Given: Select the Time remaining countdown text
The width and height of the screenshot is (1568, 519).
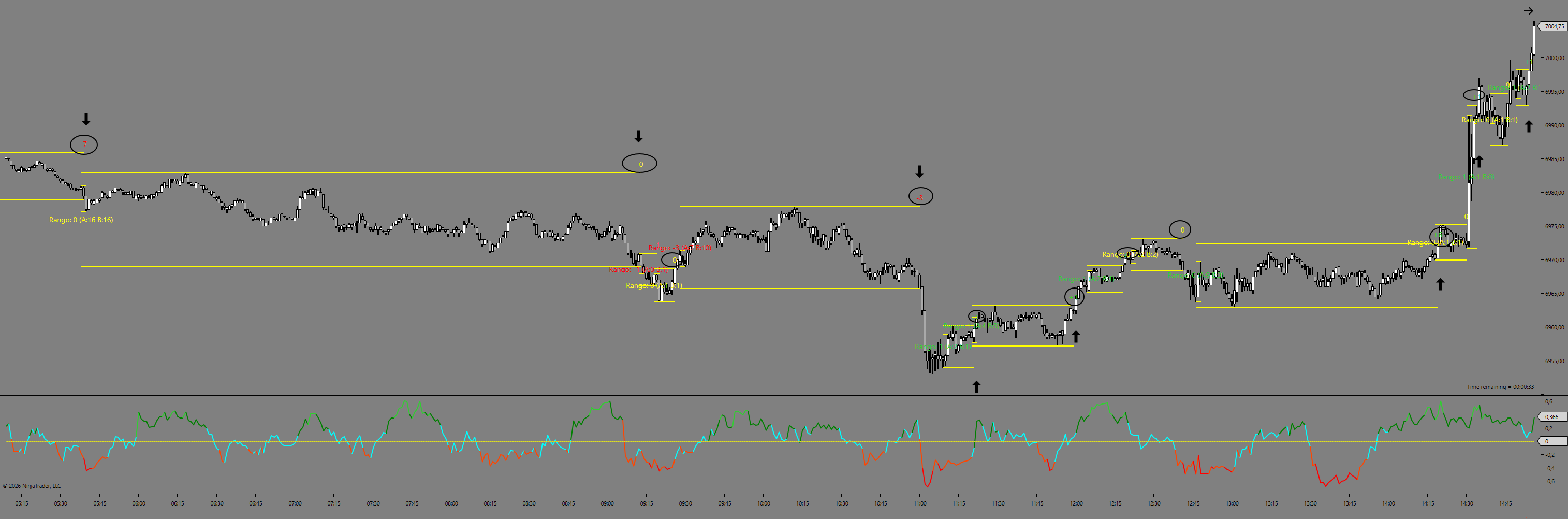Looking at the screenshot, I should (1500, 387).
